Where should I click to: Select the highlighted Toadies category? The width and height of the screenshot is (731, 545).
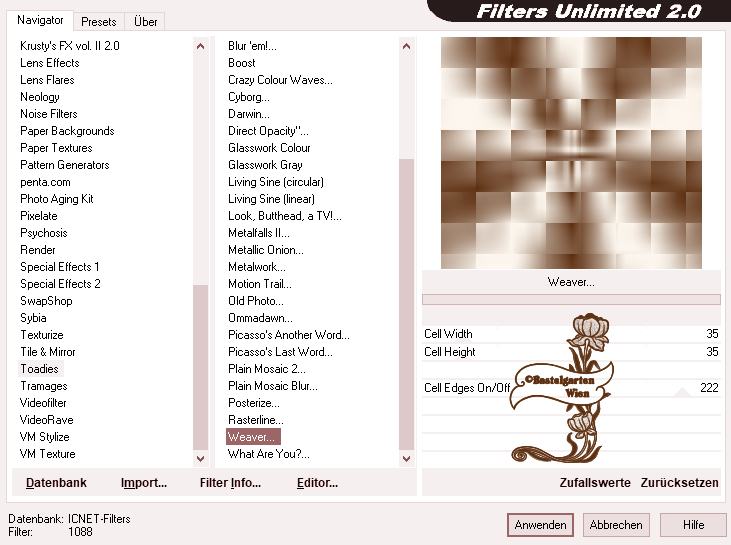(x=40, y=369)
